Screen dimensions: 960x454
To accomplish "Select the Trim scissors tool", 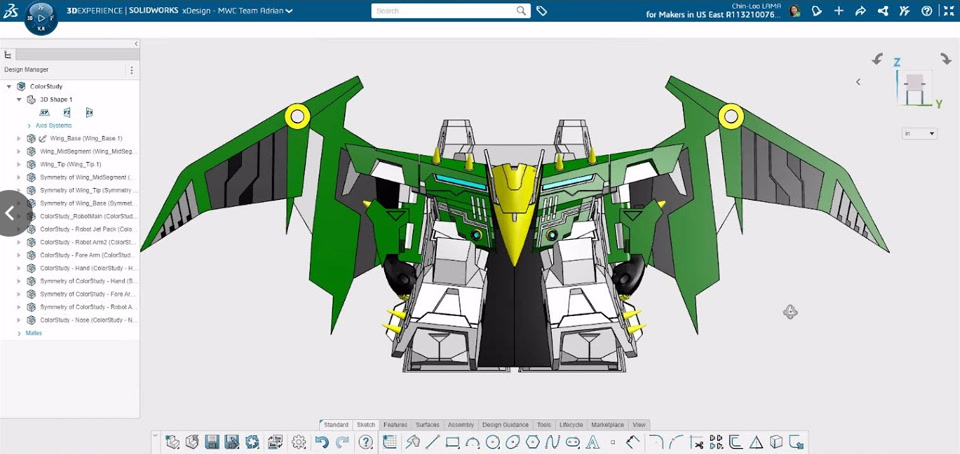I will click(696, 442).
